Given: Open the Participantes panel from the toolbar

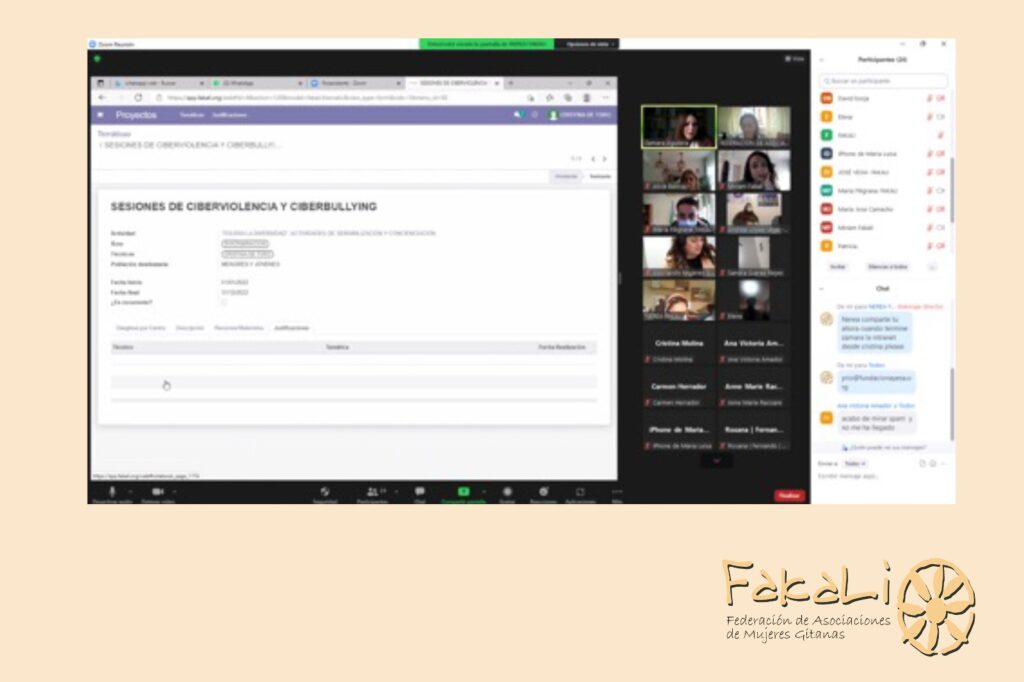Looking at the screenshot, I should coord(372,492).
